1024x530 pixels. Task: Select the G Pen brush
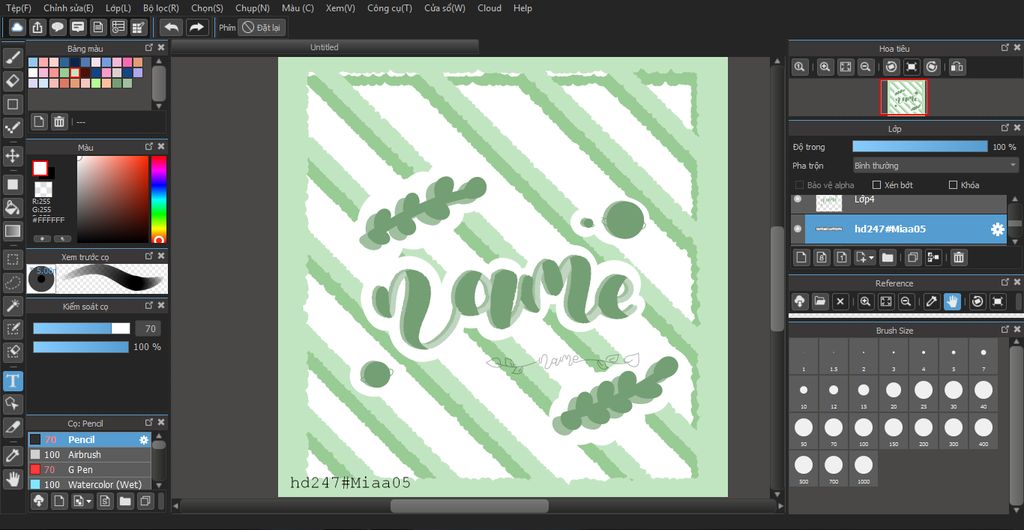pos(89,469)
